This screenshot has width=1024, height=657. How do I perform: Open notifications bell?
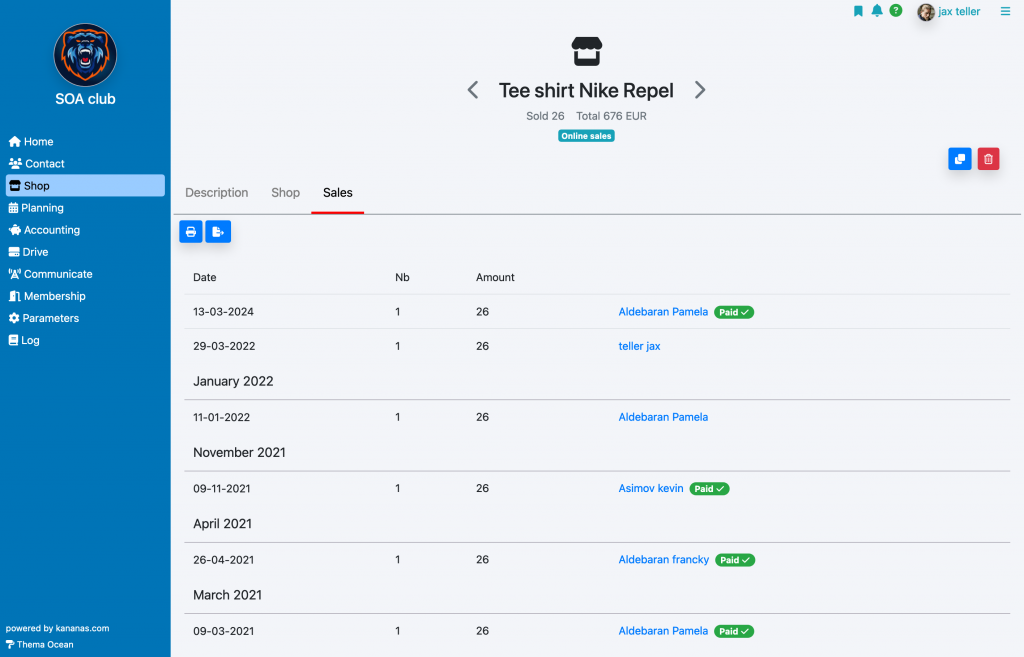pos(877,10)
